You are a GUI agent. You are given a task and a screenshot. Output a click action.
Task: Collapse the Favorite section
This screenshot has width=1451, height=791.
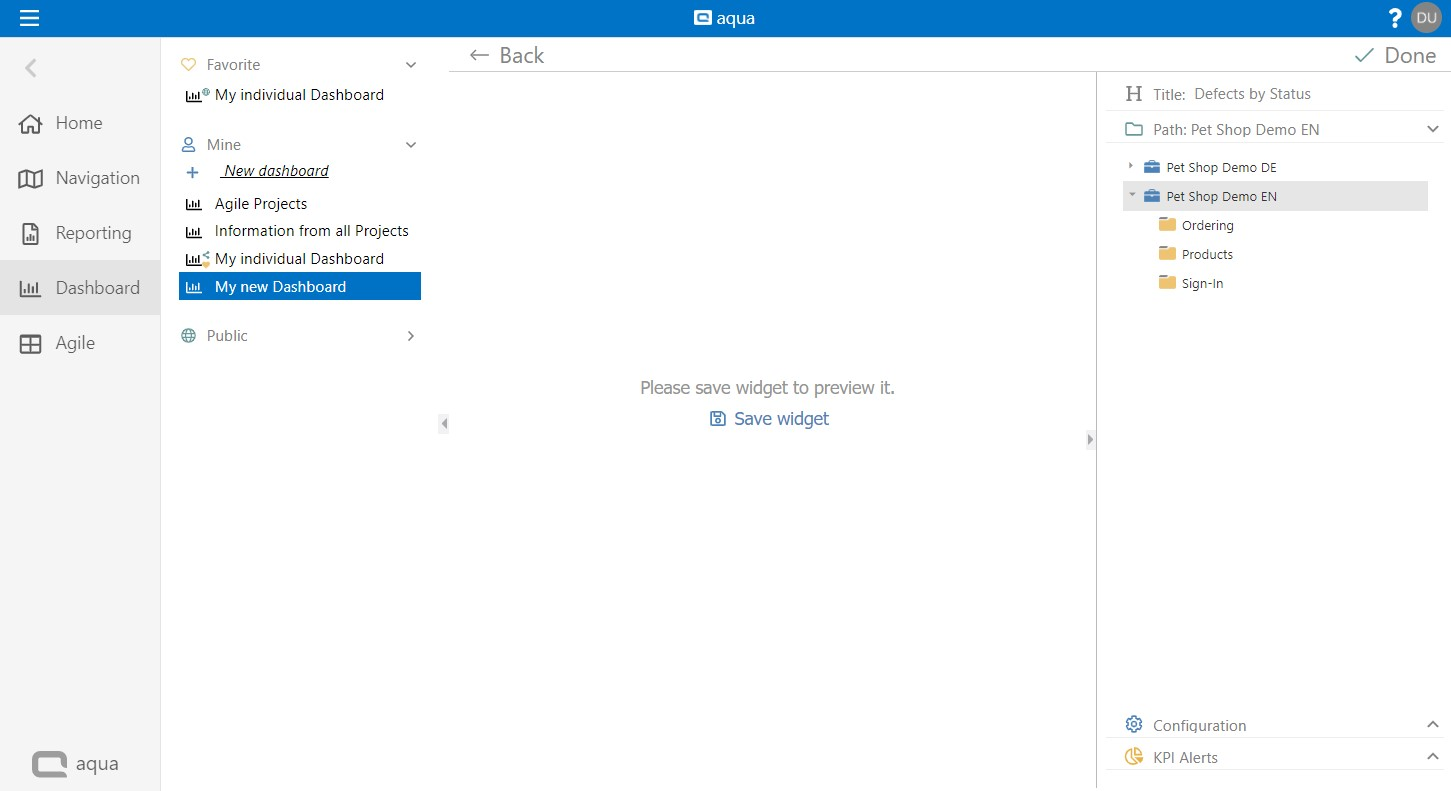(410, 65)
